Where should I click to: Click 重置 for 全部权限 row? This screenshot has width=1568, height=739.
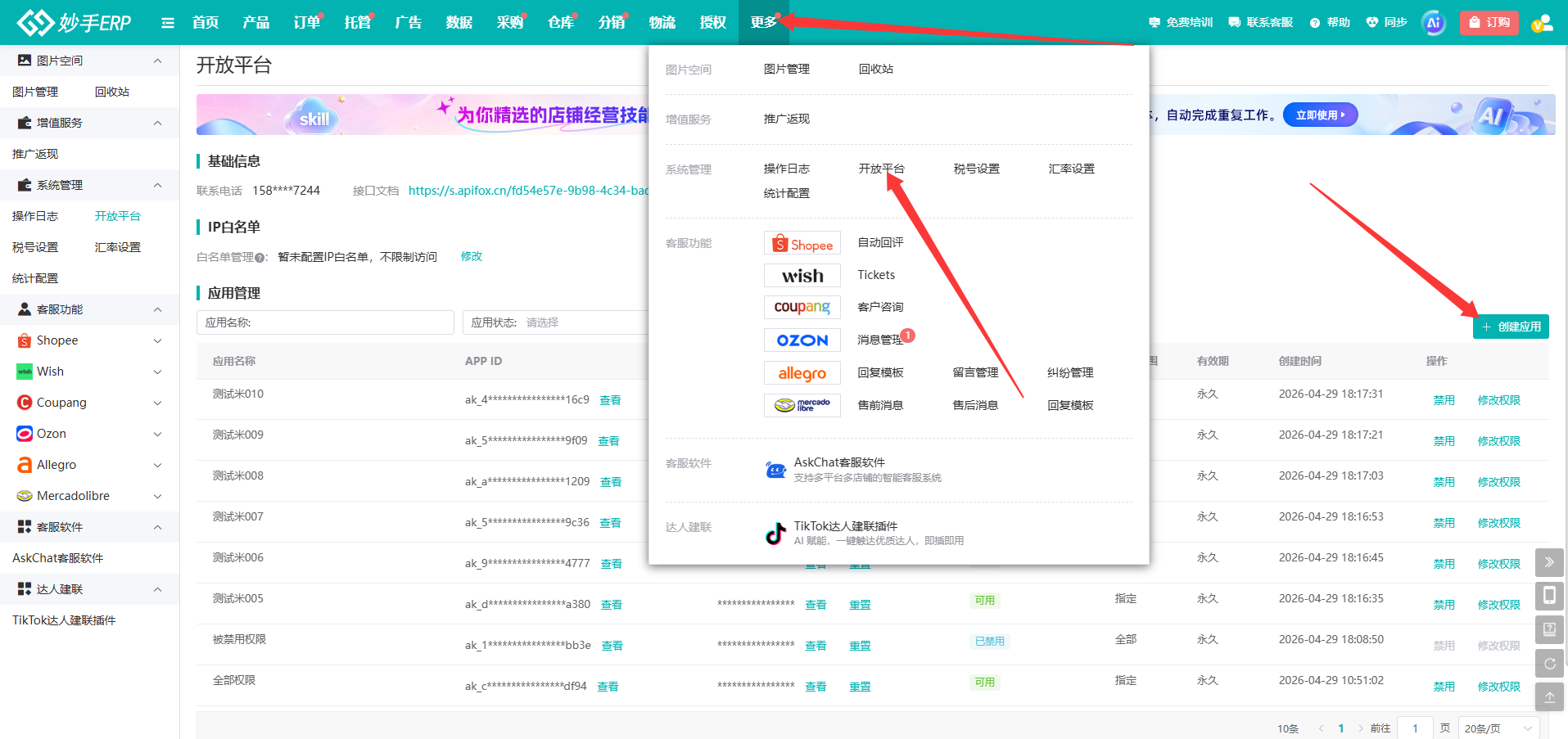point(860,687)
